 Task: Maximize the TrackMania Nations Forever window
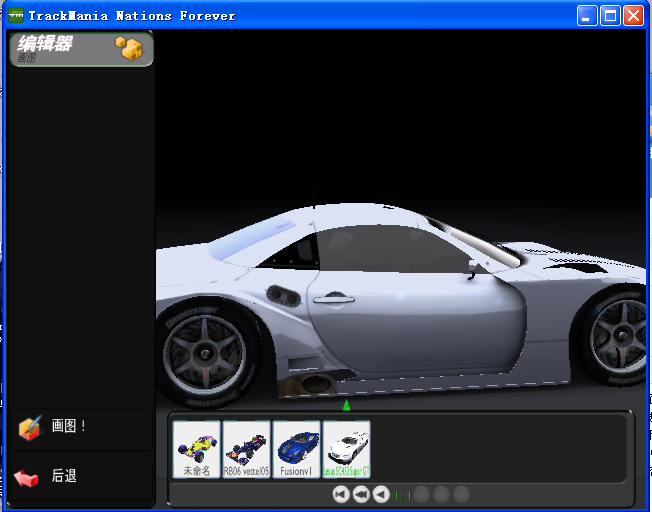[610, 16]
